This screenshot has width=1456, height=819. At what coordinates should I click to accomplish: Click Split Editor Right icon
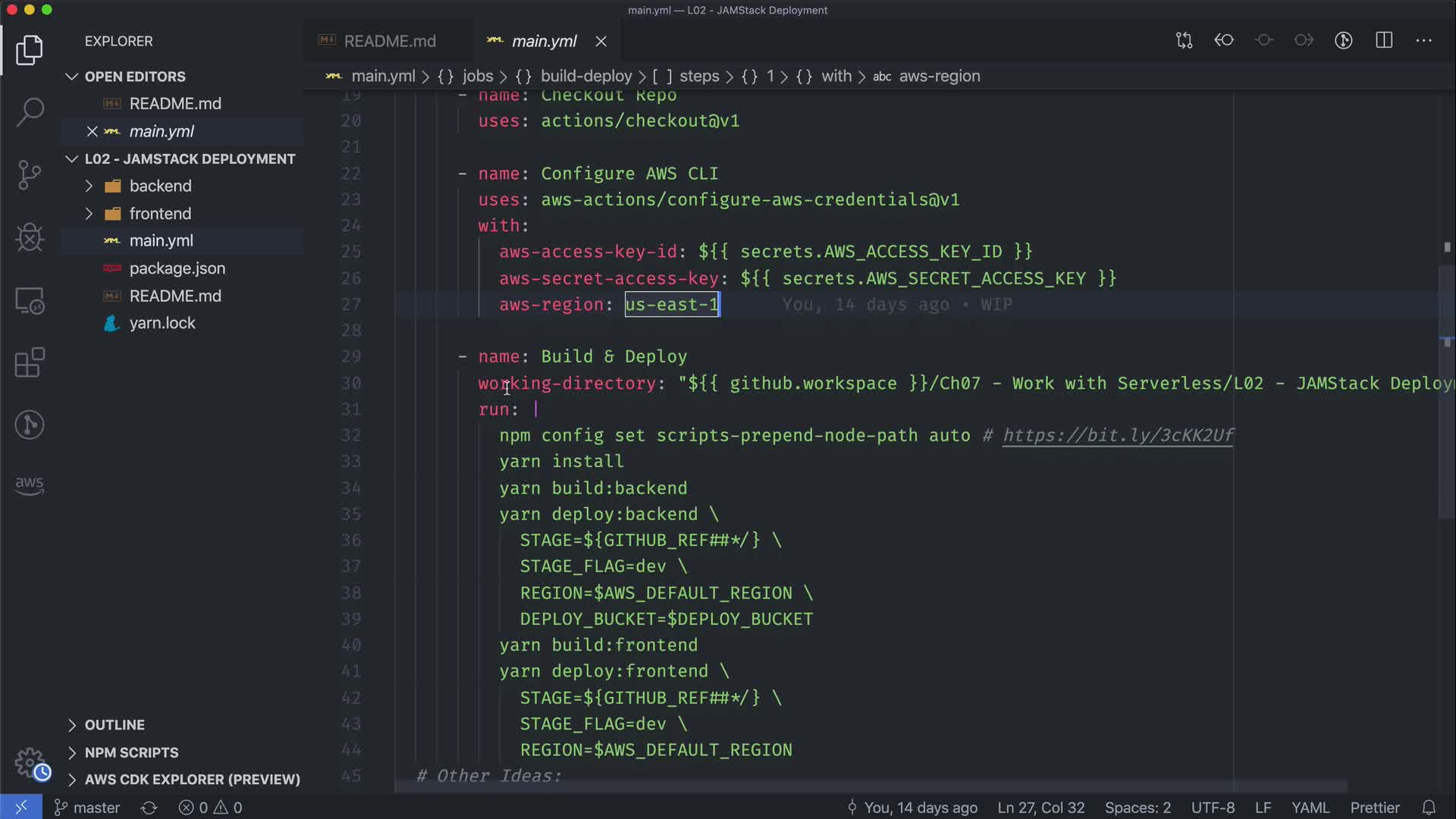point(1384,40)
